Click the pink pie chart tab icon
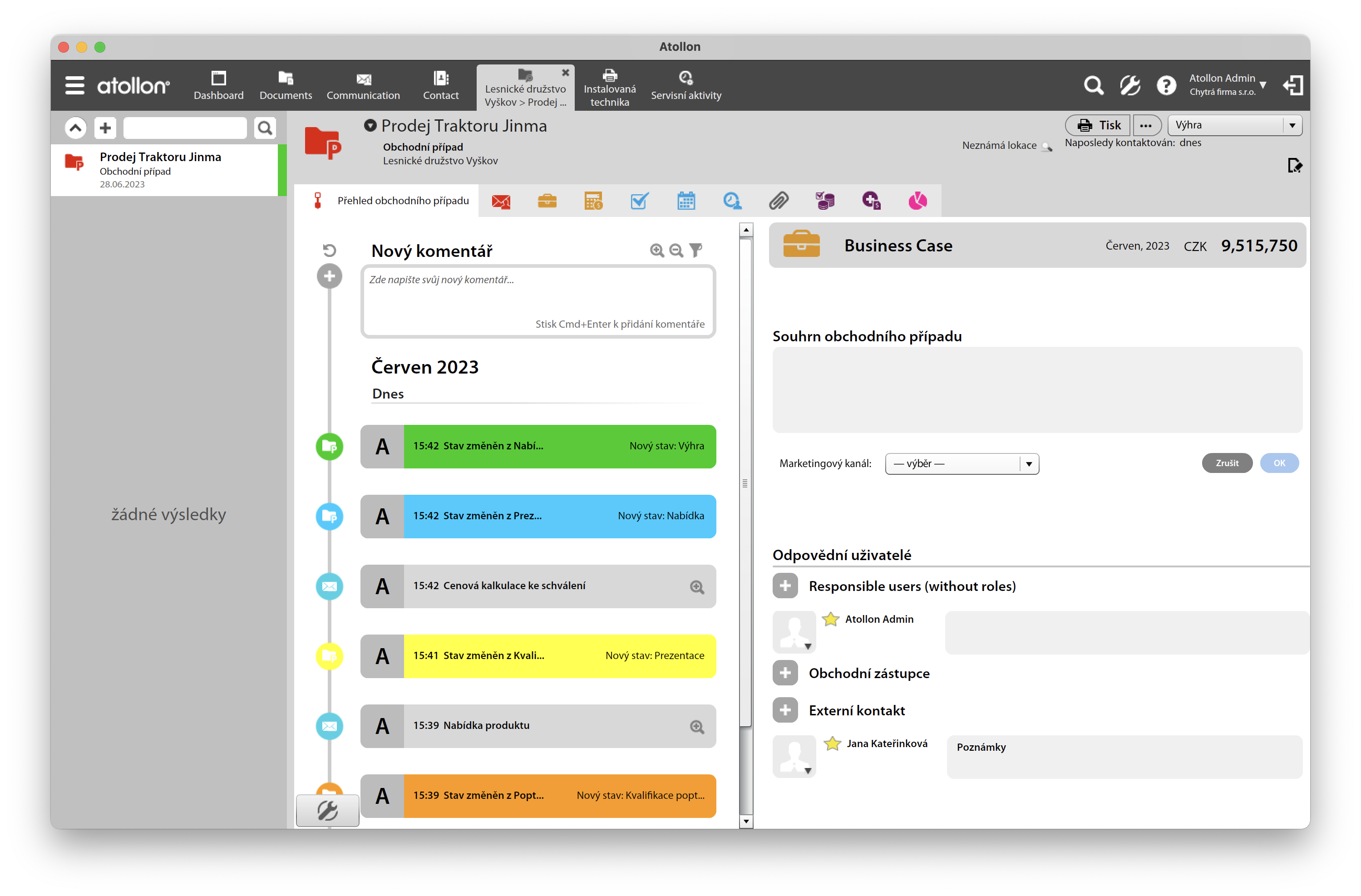The width and height of the screenshot is (1361, 896). coord(917,201)
